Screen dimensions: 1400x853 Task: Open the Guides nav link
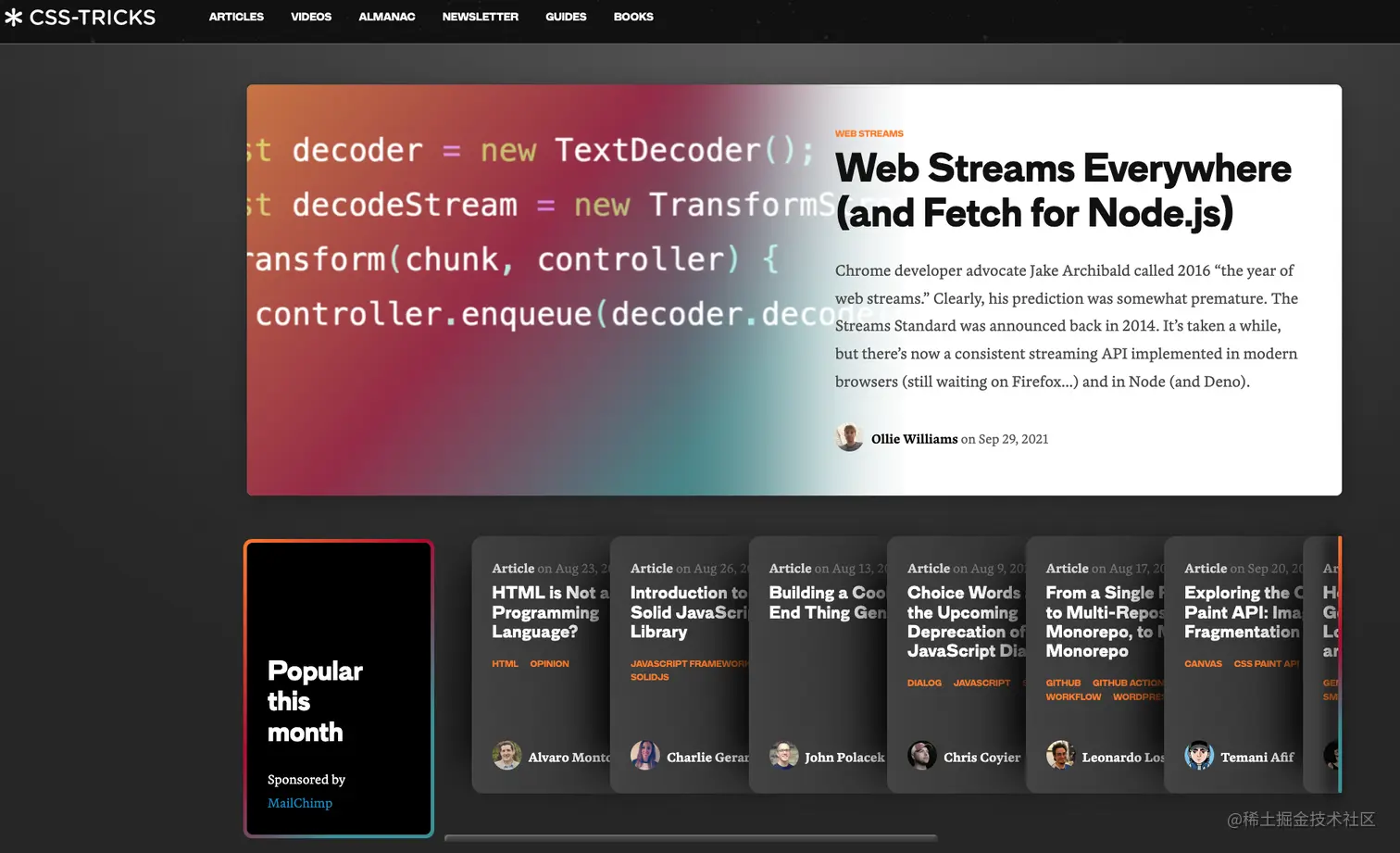pyautogui.click(x=566, y=17)
